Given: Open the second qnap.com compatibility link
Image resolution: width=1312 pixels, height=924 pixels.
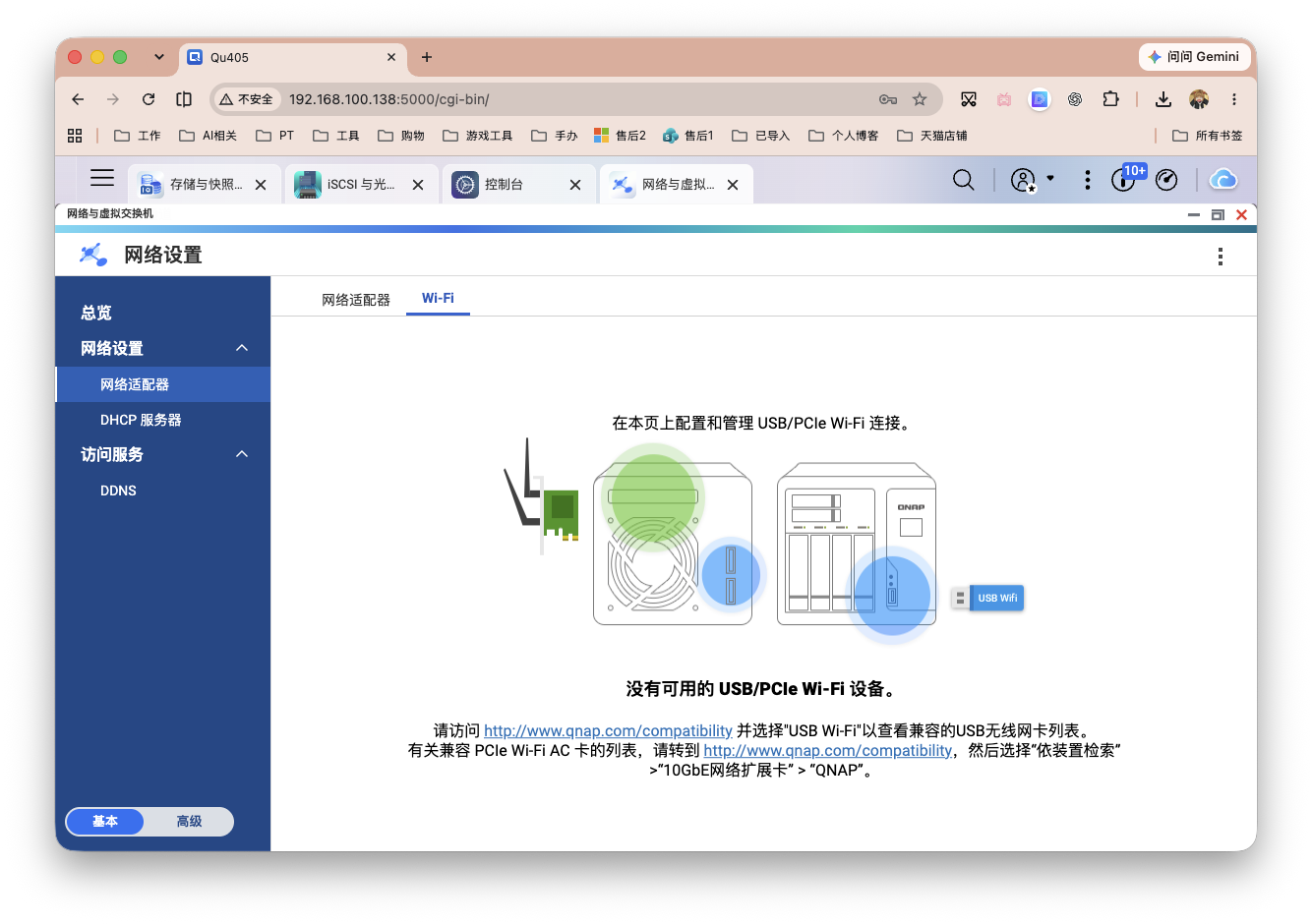Looking at the screenshot, I should coord(827,750).
